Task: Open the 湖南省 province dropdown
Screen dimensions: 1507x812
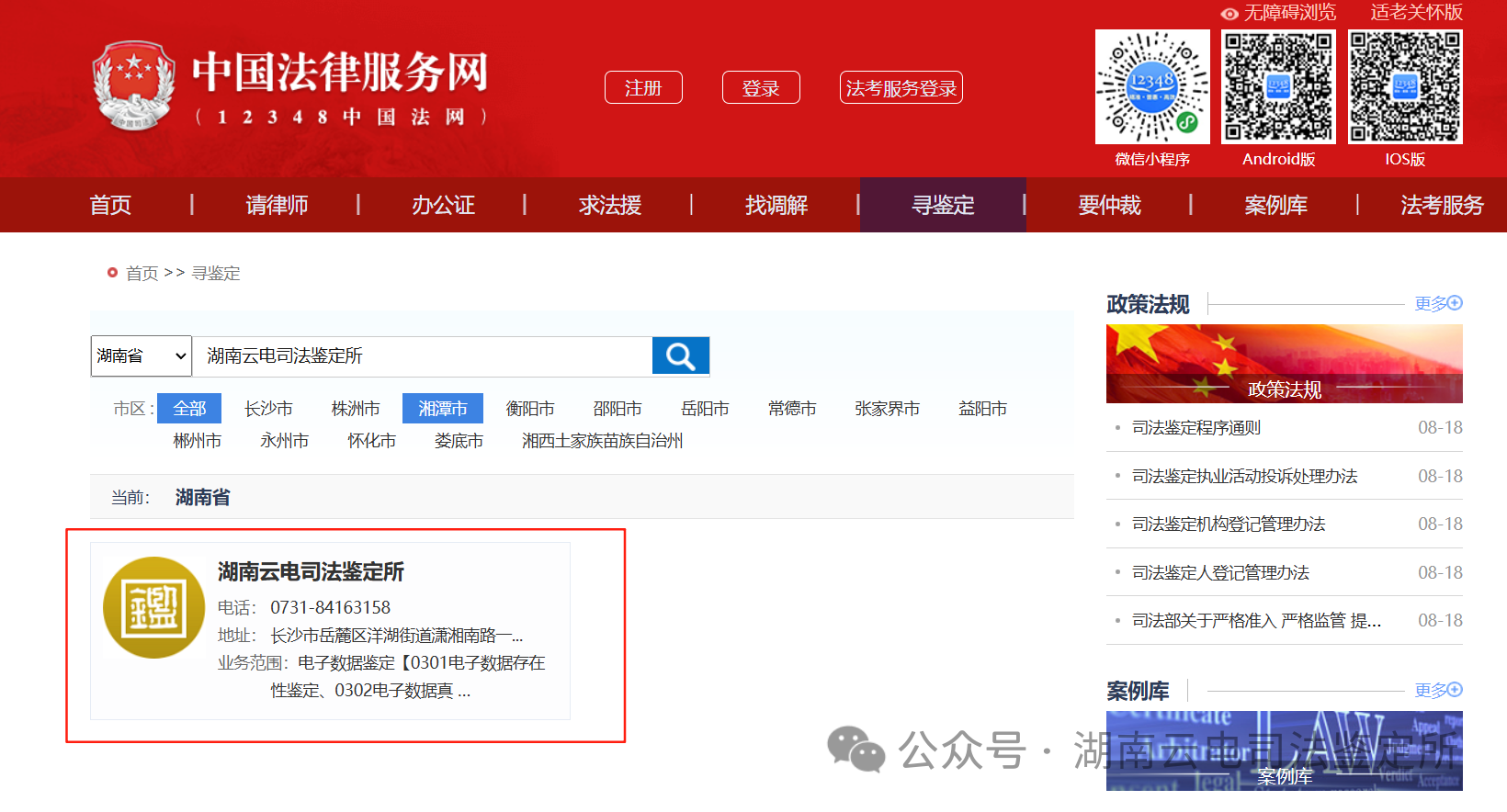Action: pyautogui.click(x=142, y=355)
